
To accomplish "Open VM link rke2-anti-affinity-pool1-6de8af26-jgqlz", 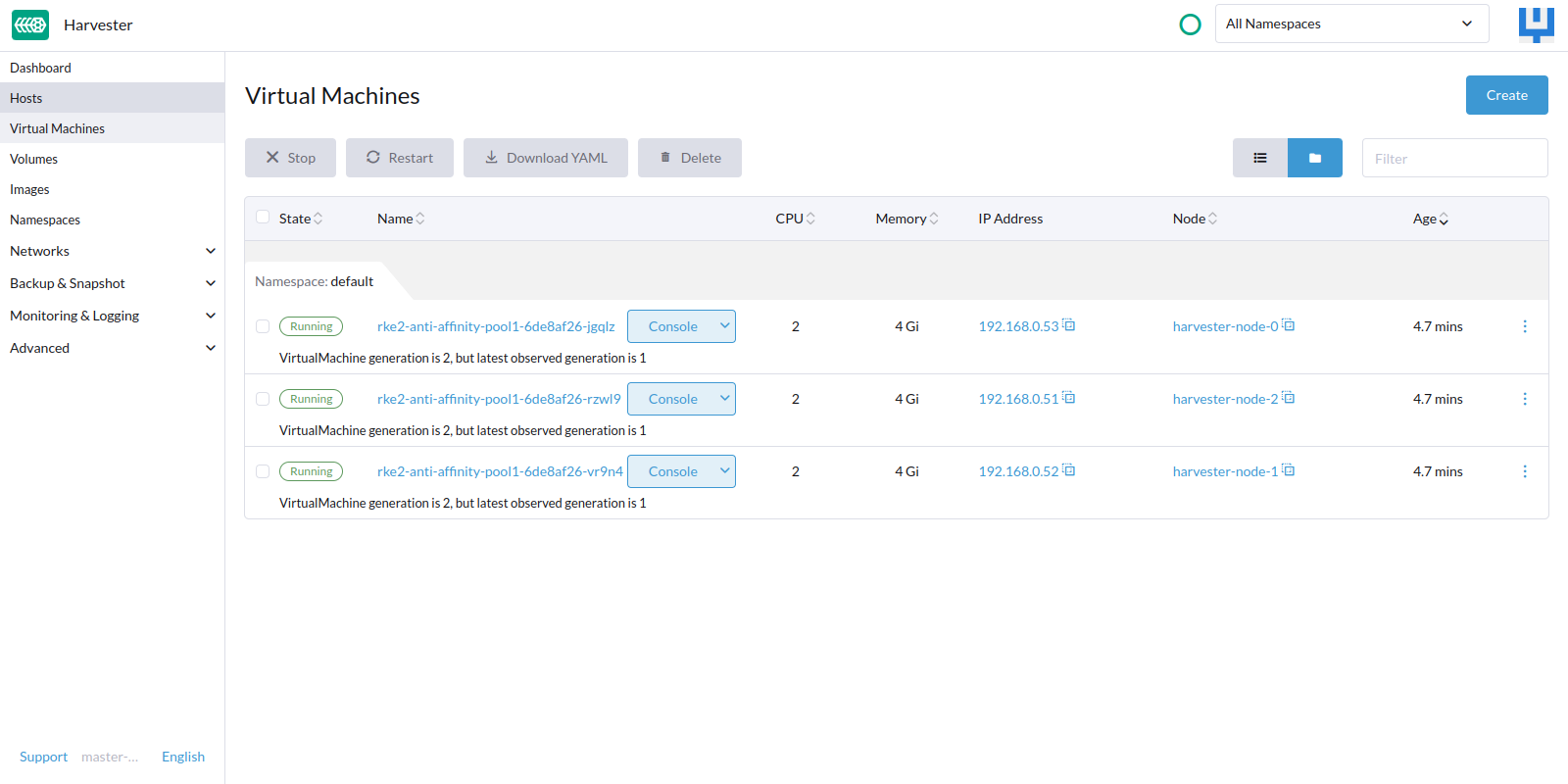I will (496, 326).
